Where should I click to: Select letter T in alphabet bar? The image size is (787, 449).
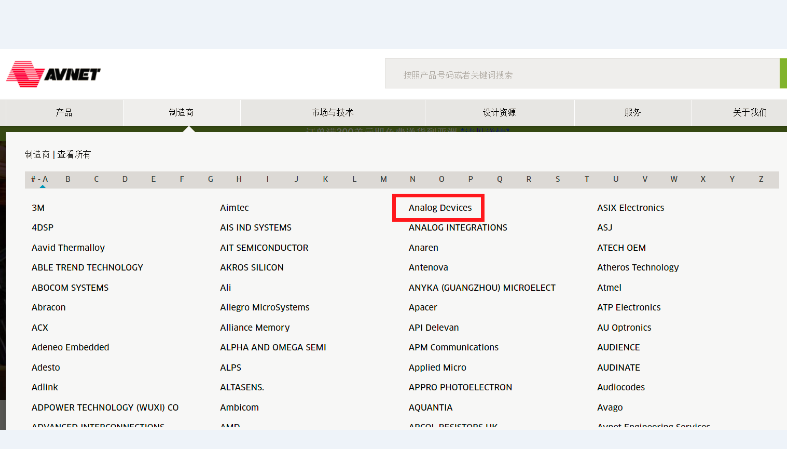[586, 179]
